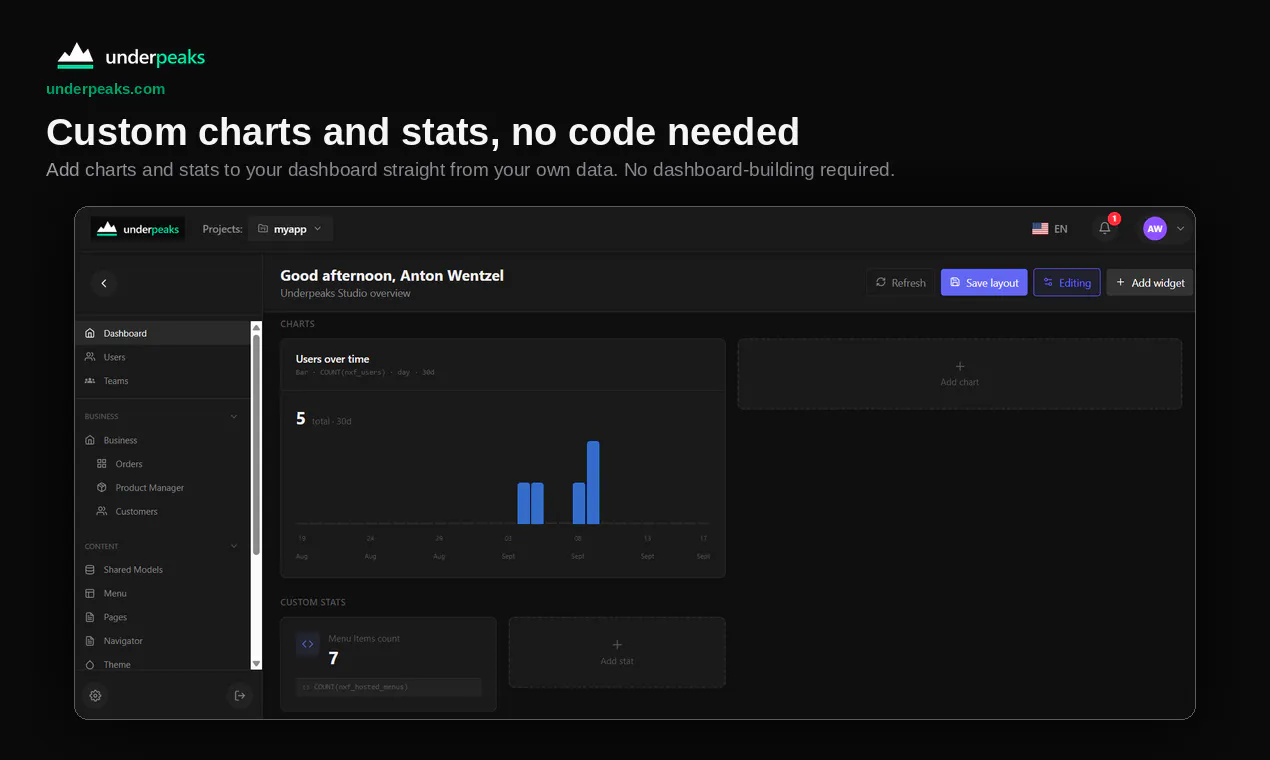Image resolution: width=1270 pixels, height=760 pixels.
Task: Click the Save layout button
Action: click(984, 283)
